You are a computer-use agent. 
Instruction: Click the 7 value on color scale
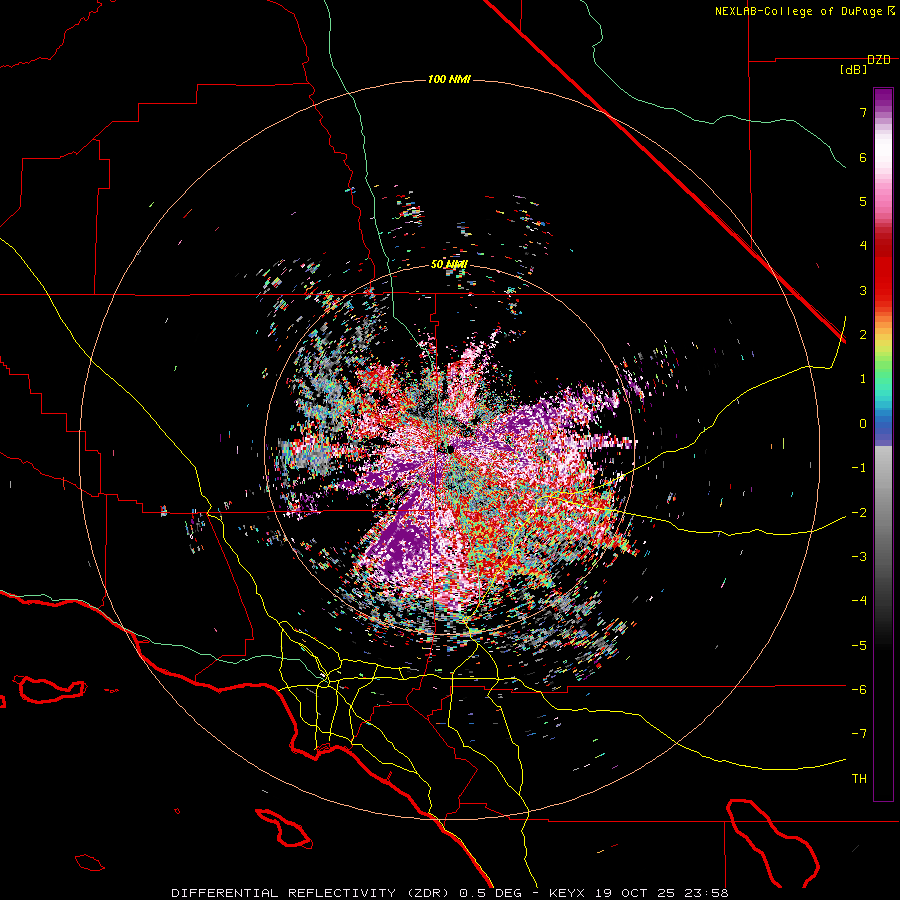[863, 112]
